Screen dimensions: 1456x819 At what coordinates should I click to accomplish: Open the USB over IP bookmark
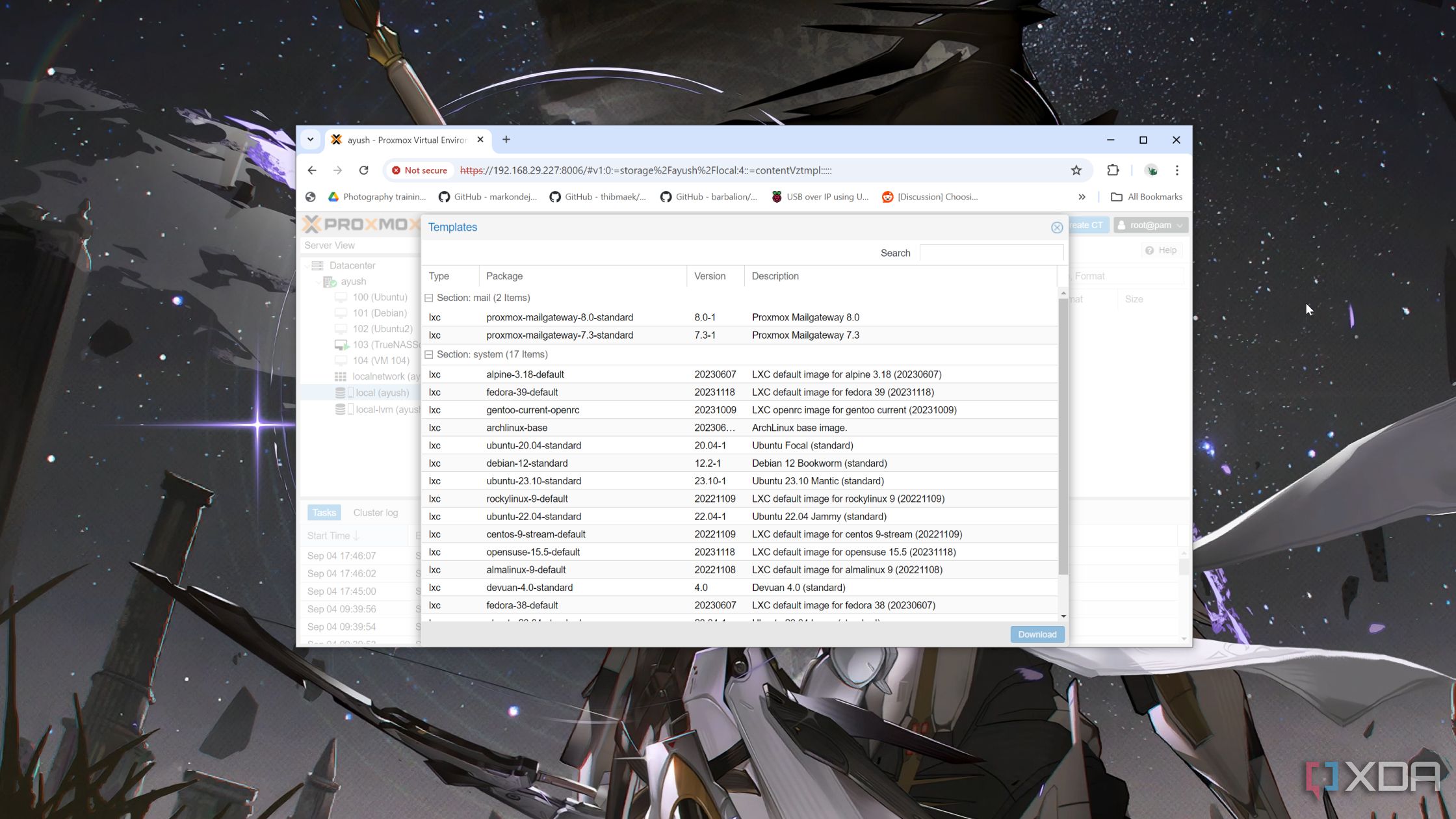click(820, 197)
